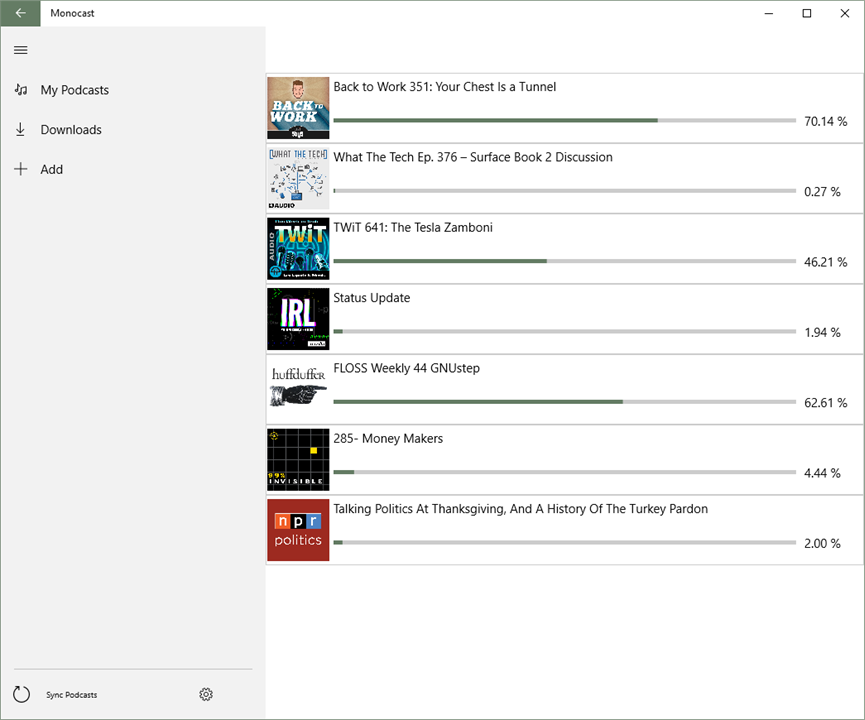Image resolution: width=865 pixels, height=720 pixels.
Task: Click the NPR politics cover thumbnail
Action: point(298,530)
